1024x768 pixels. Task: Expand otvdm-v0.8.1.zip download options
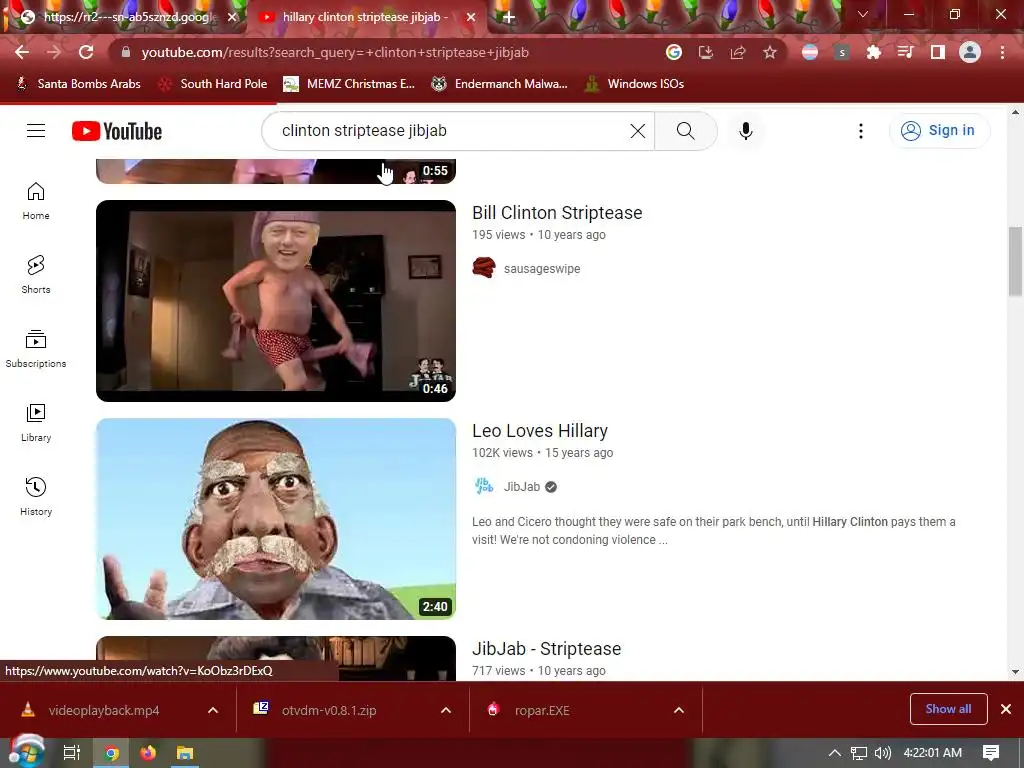(x=446, y=710)
